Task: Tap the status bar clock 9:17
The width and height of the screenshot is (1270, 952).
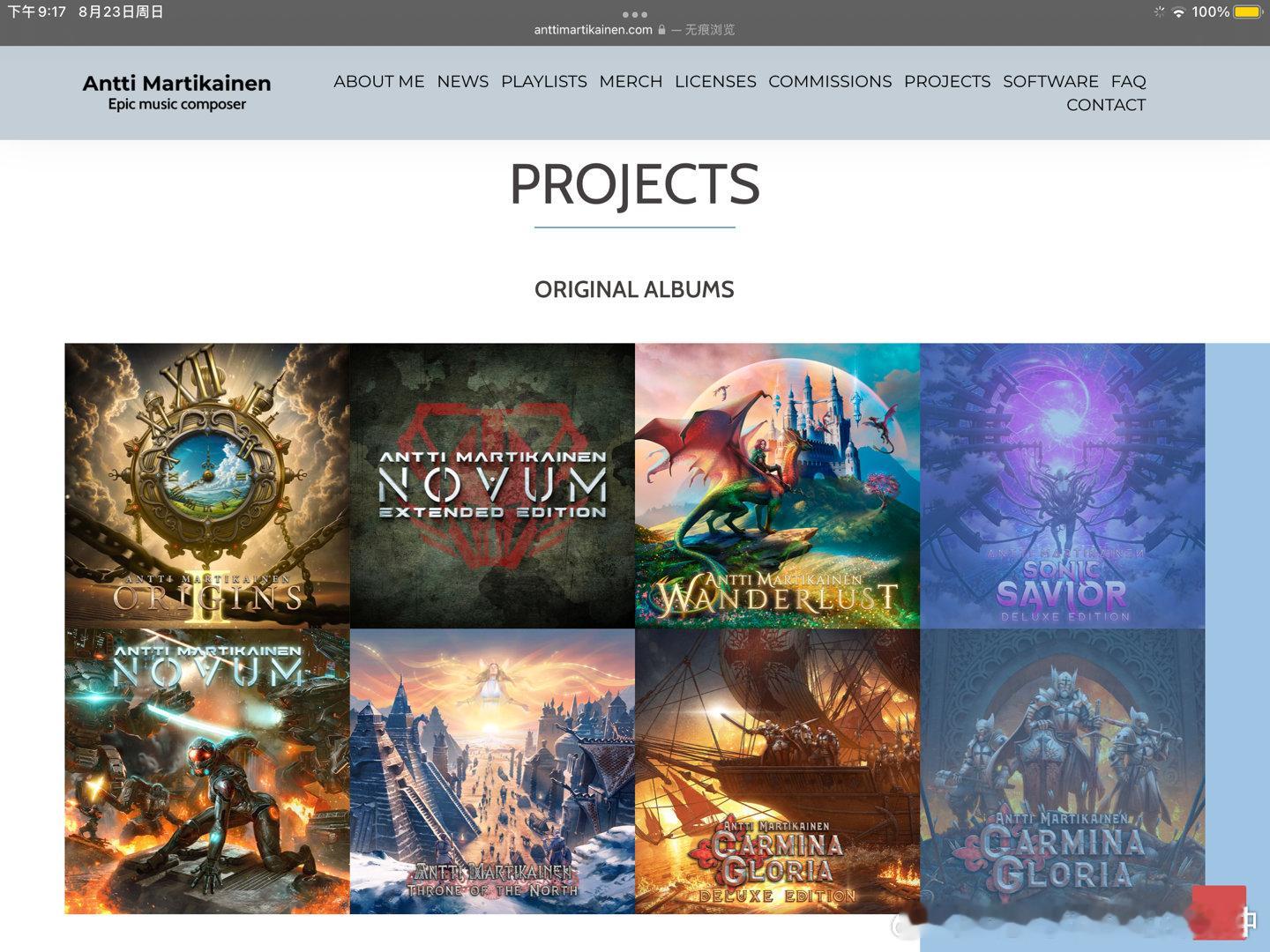Action: [x=37, y=12]
